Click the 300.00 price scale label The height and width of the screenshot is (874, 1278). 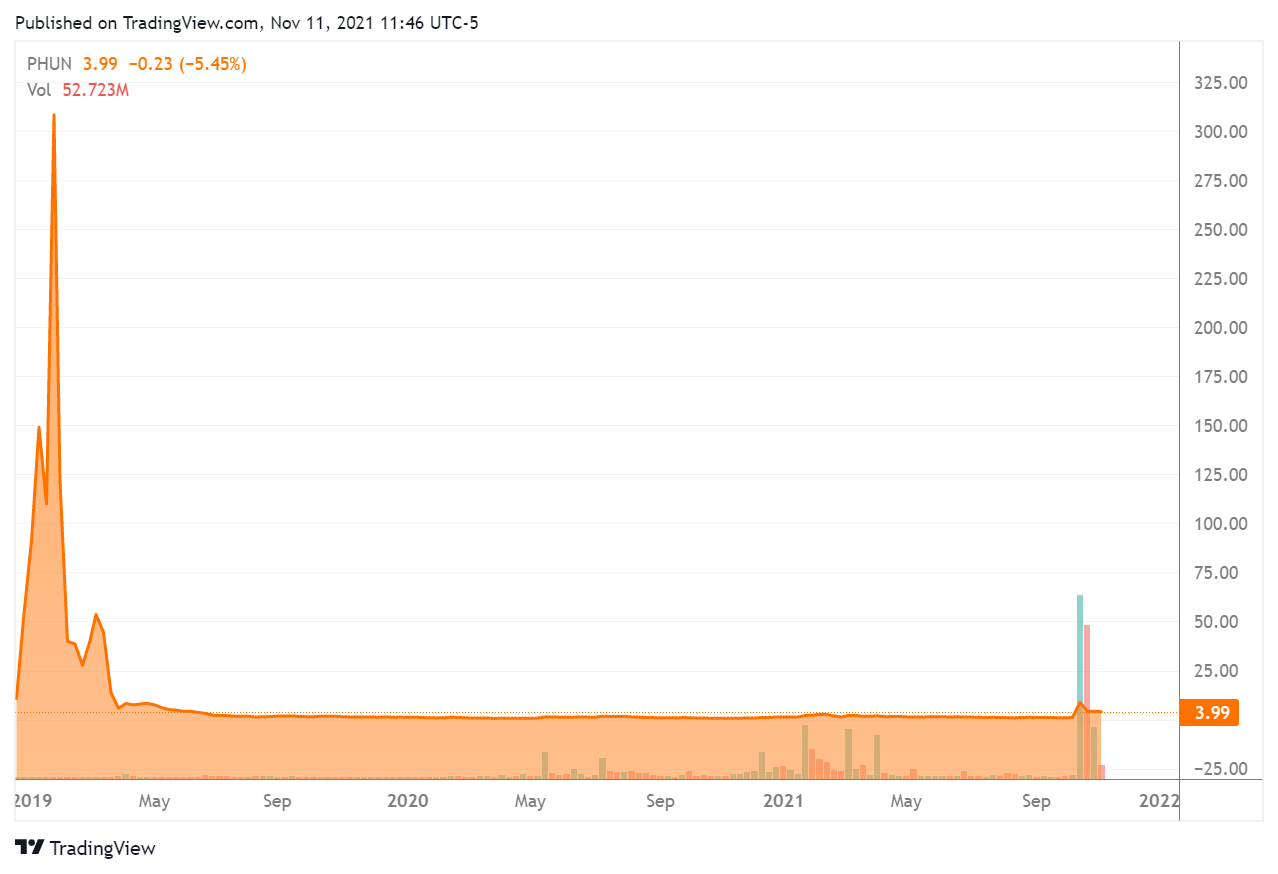pos(1219,132)
